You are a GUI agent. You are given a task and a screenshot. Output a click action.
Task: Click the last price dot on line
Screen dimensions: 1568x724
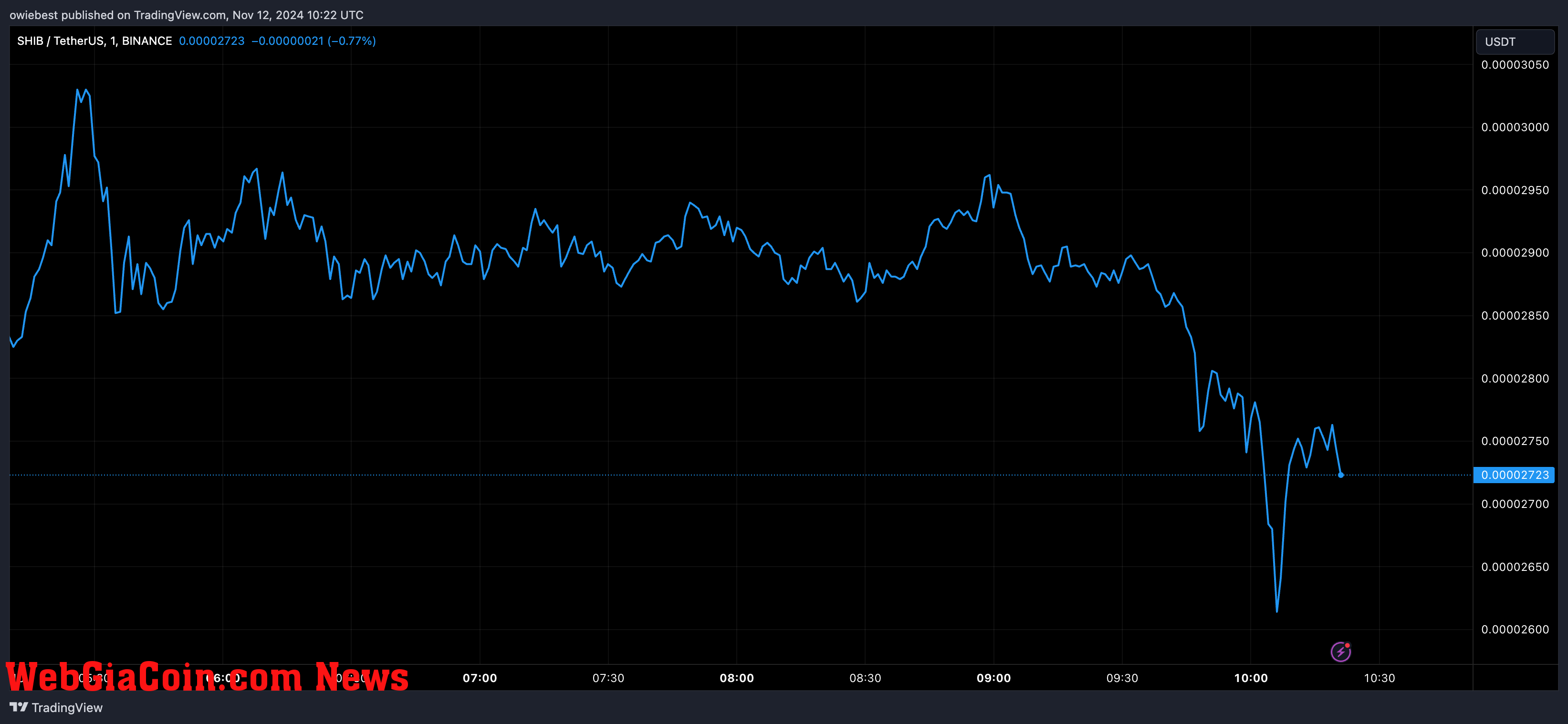coord(1340,475)
